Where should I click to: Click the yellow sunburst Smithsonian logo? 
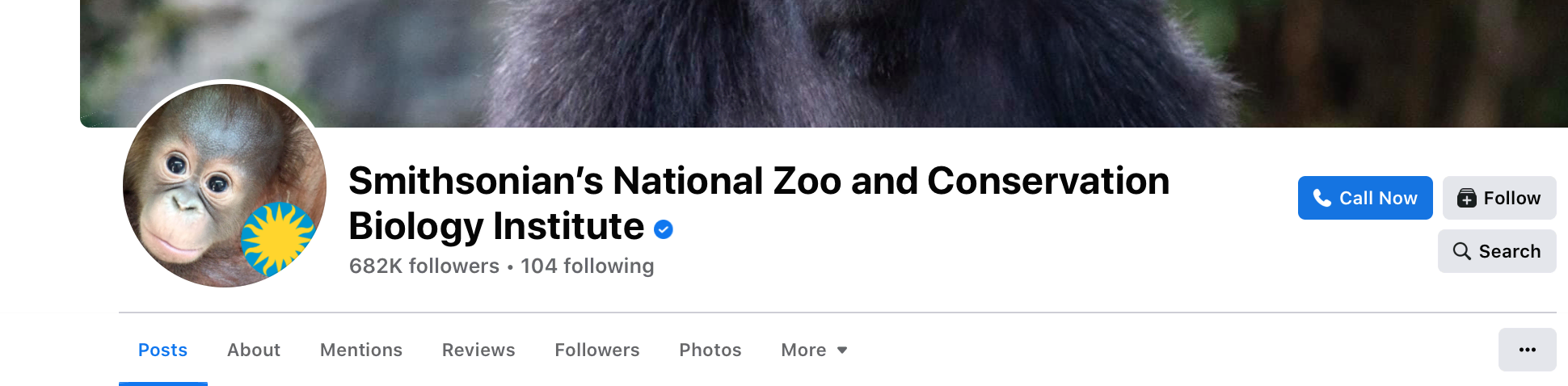277,238
